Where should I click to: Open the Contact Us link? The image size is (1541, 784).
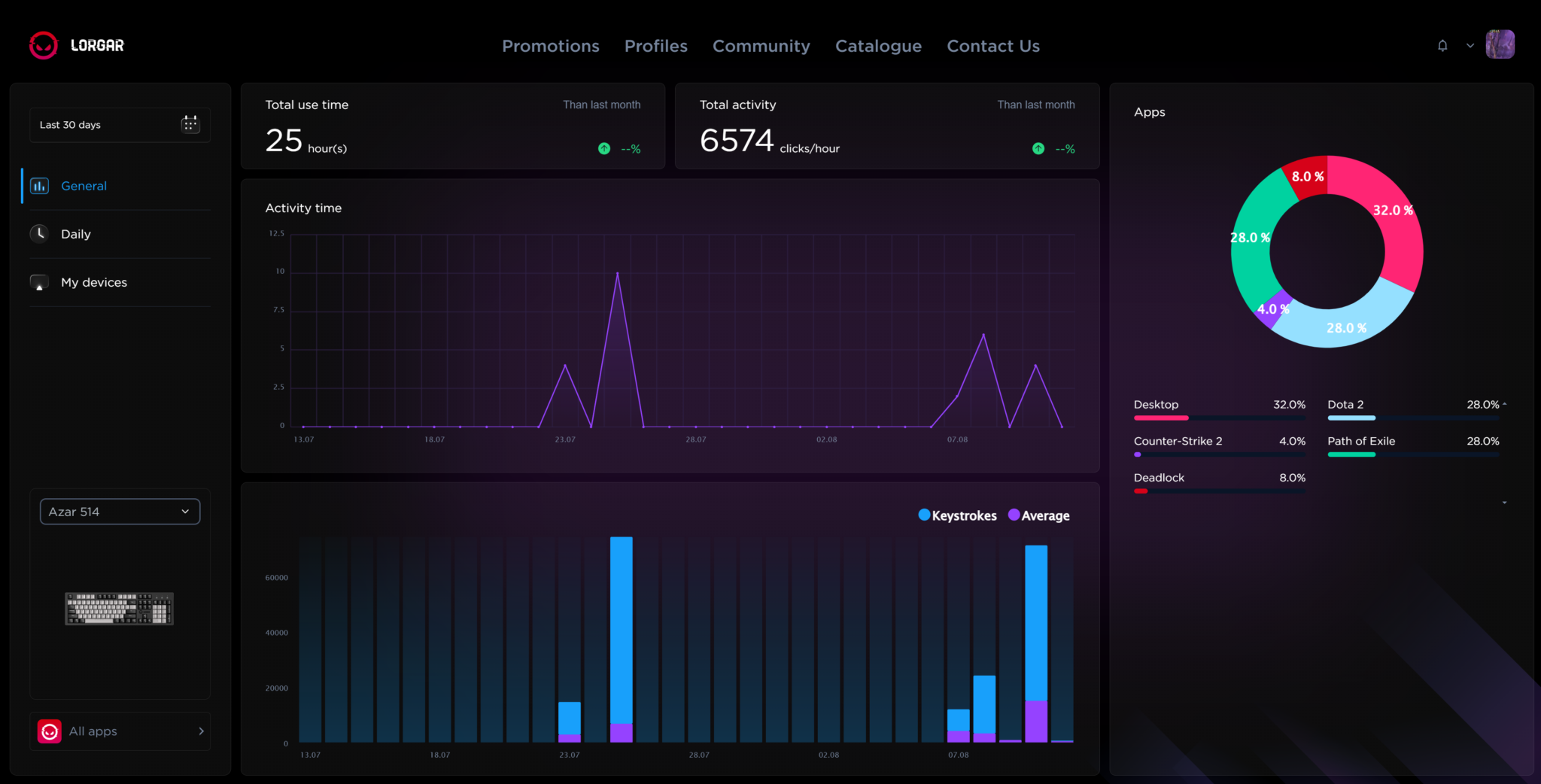993,46
